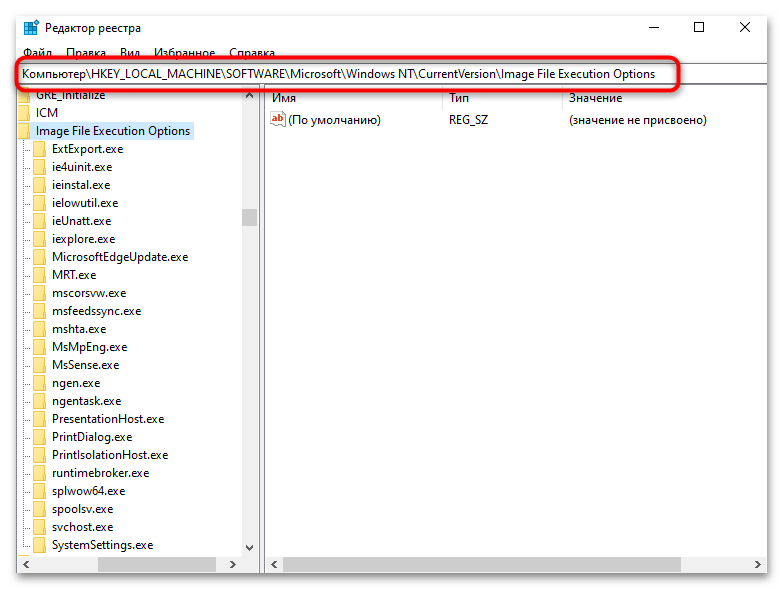Screen dimensions: 783x589
Task: Select the spoolsv.exe key
Action: pos(82,509)
